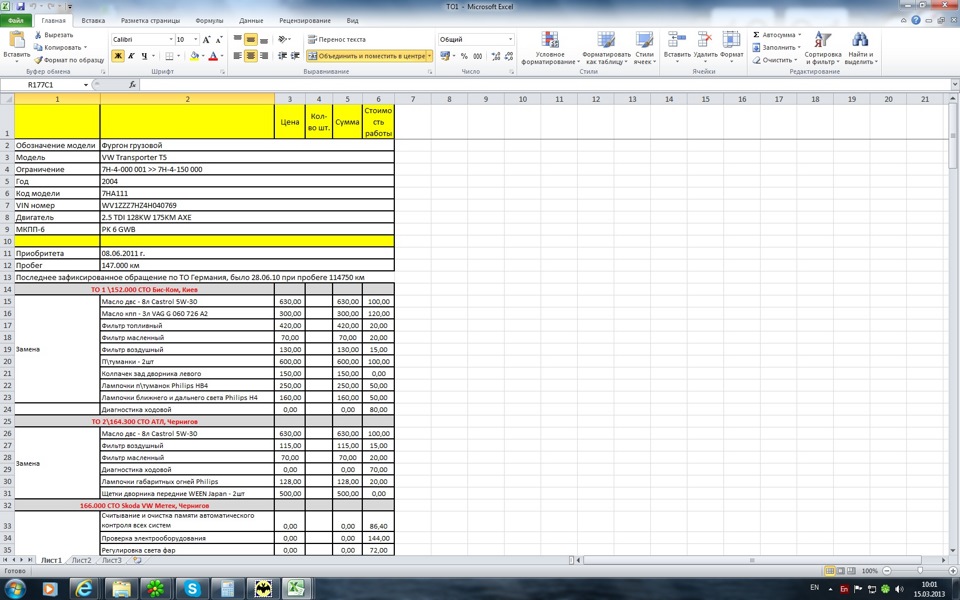This screenshot has width=960, height=600.
Task: Toggle underline Ч formatting
Action: click(x=144, y=56)
